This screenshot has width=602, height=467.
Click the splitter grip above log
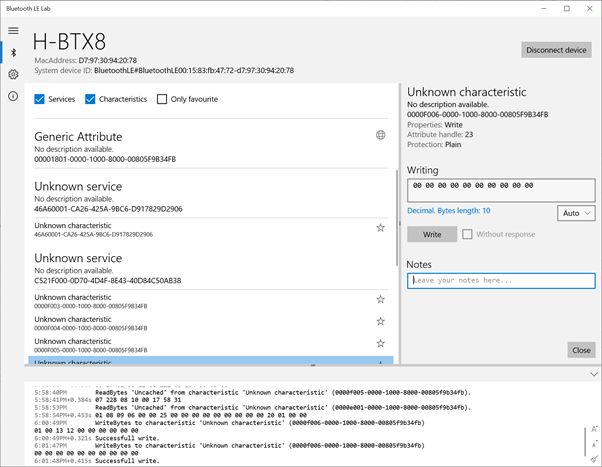[313, 365]
